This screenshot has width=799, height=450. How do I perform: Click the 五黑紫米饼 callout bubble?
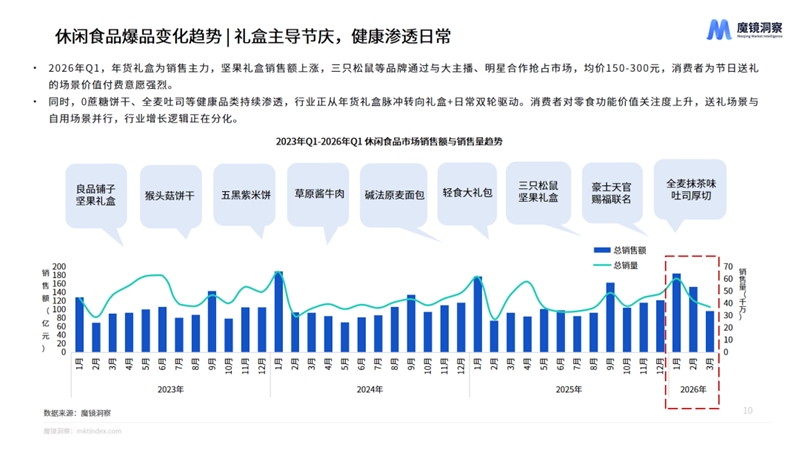tap(244, 195)
